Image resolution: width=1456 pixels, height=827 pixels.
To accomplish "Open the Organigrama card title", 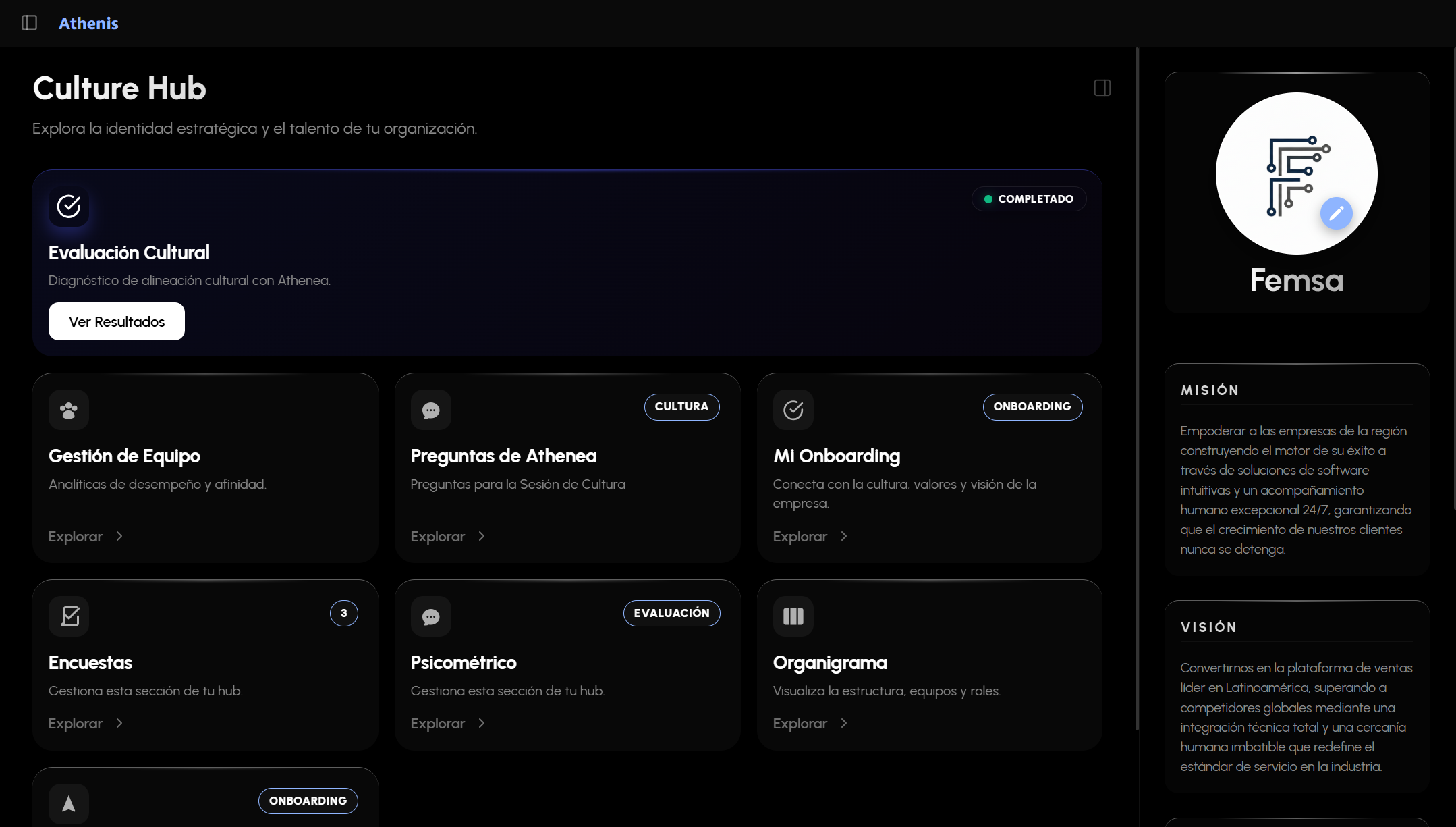I will (830, 663).
